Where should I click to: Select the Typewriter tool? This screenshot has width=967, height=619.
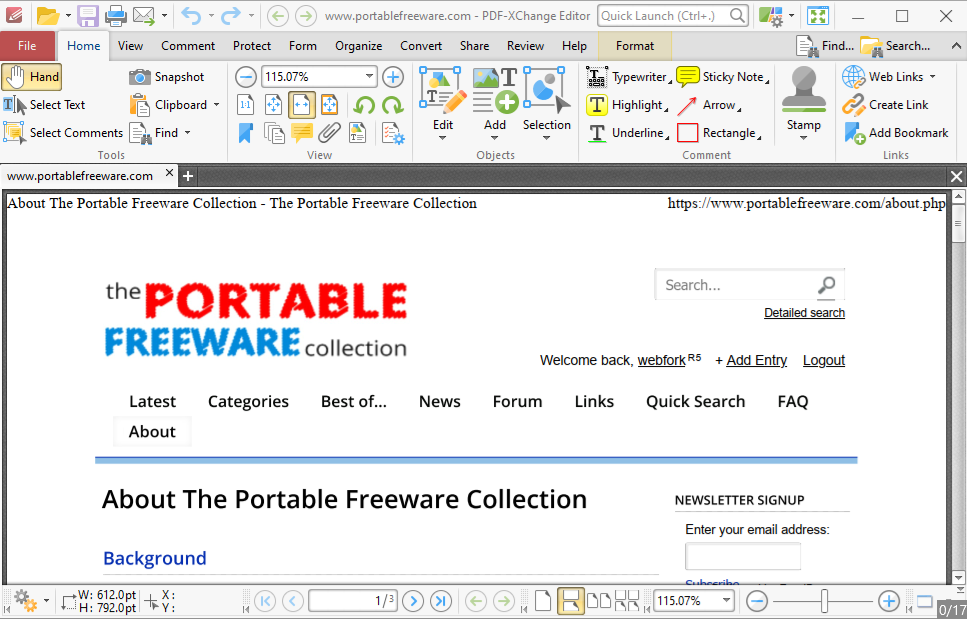(x=628, y=77)
